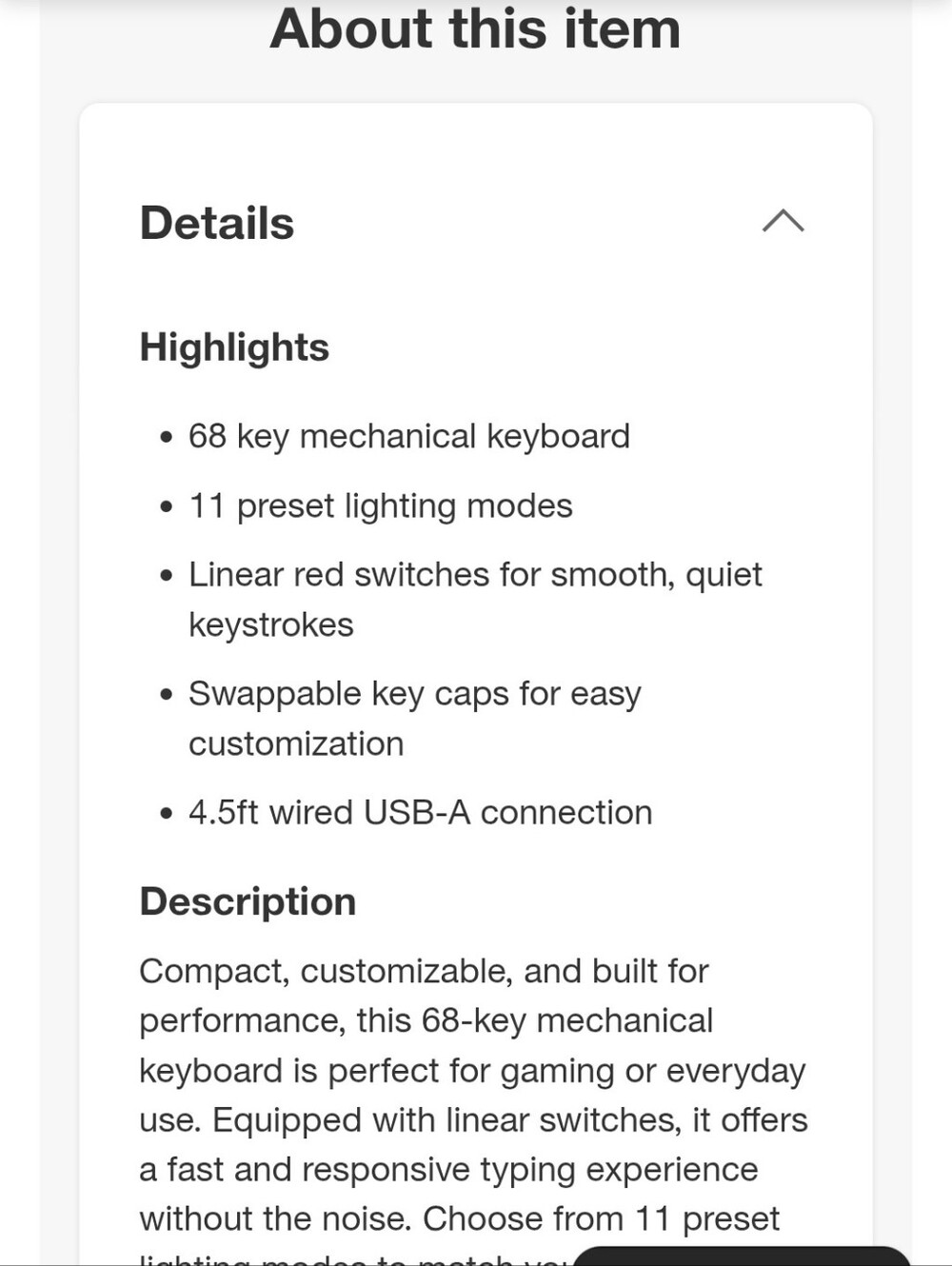Click the Description subheading
Screen dimensions: 952x1266
248,900
